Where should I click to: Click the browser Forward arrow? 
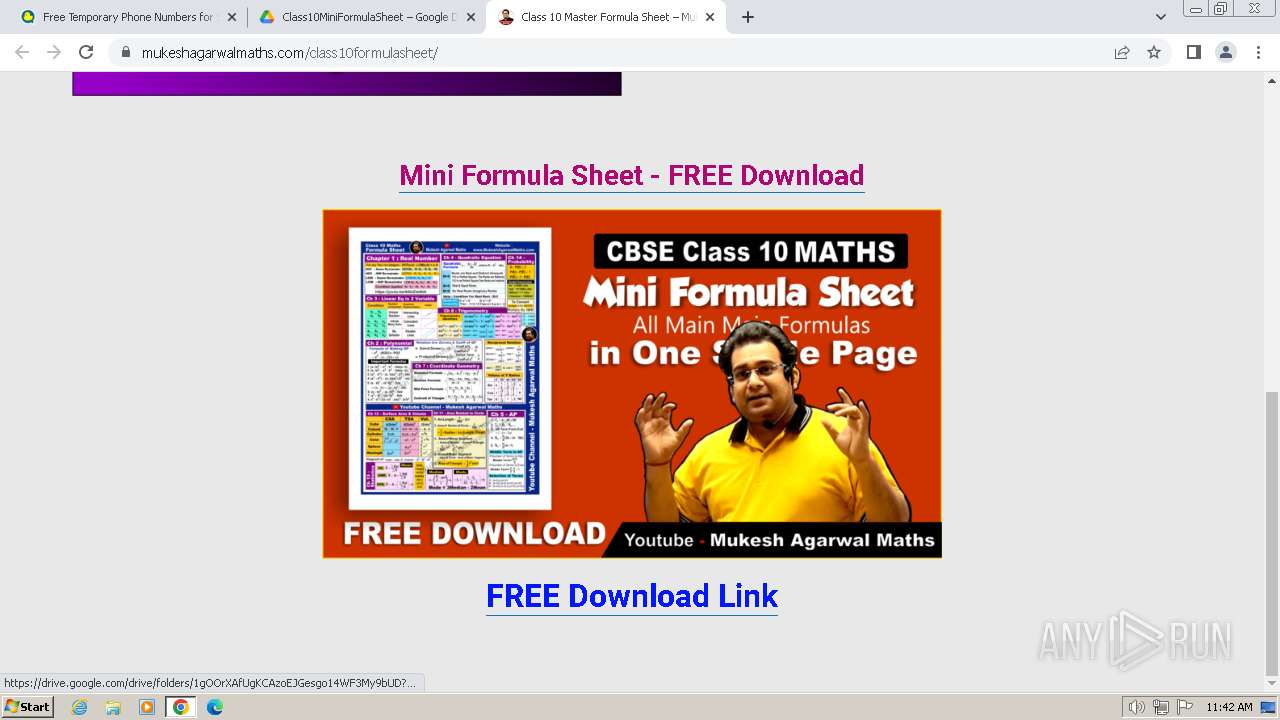coord(54,52)
